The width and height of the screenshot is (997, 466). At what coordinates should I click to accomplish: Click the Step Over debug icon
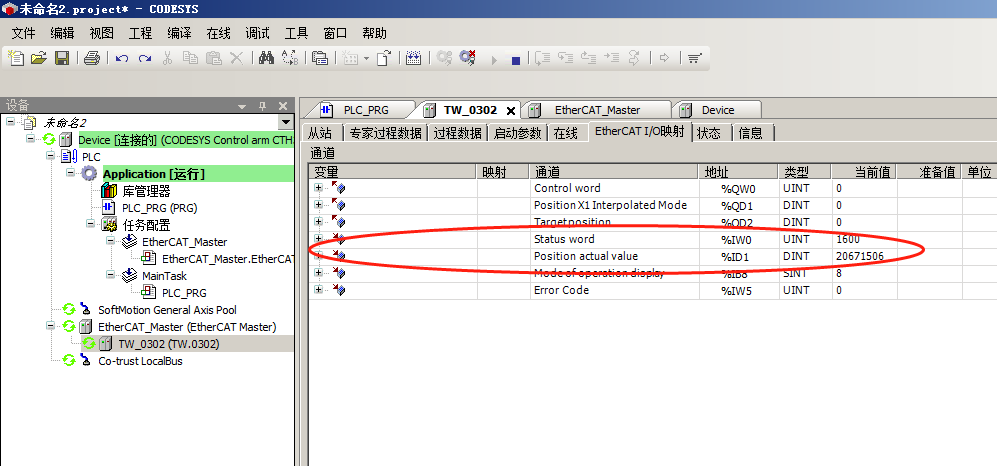542,58
